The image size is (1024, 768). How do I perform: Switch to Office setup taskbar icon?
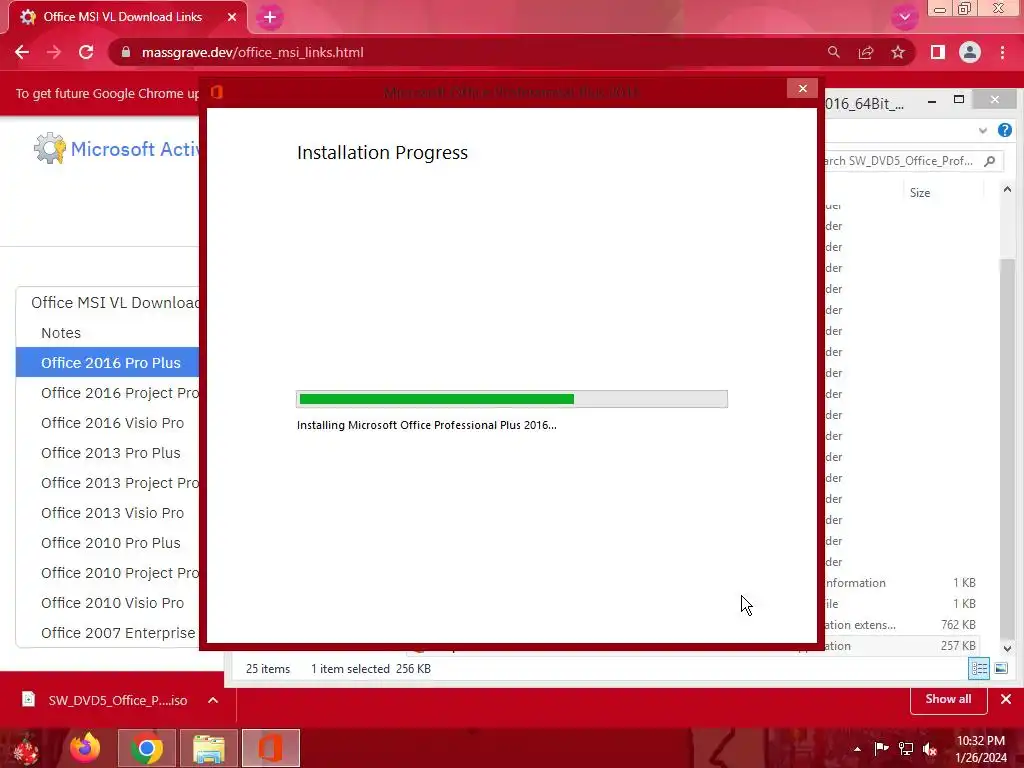(270, 748)
